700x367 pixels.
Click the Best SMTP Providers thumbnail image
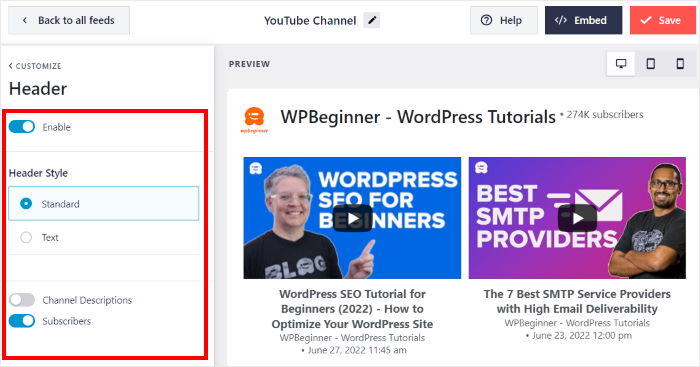[x=577, y=218]
